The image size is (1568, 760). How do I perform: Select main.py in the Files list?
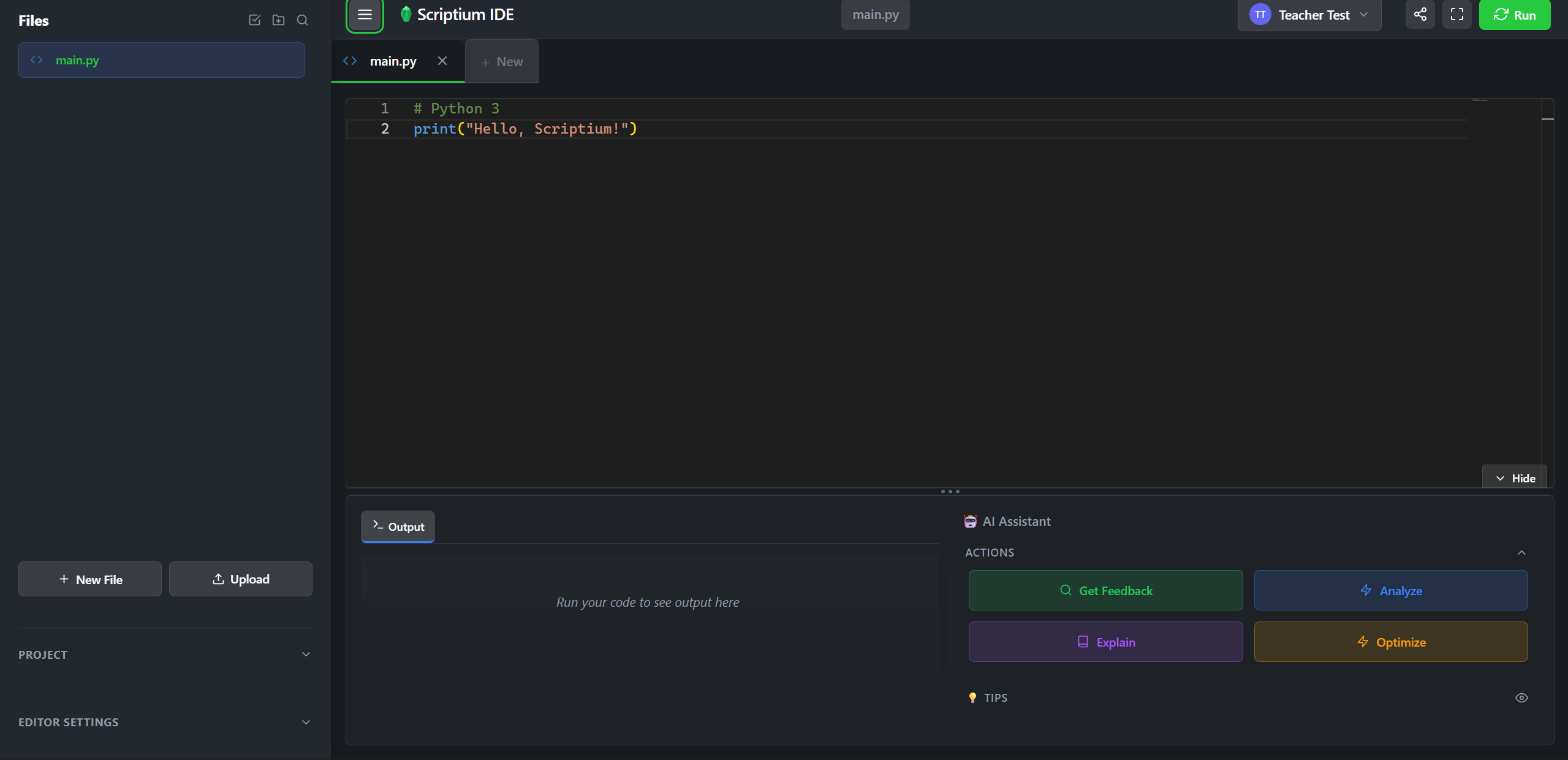click(161, 60)
